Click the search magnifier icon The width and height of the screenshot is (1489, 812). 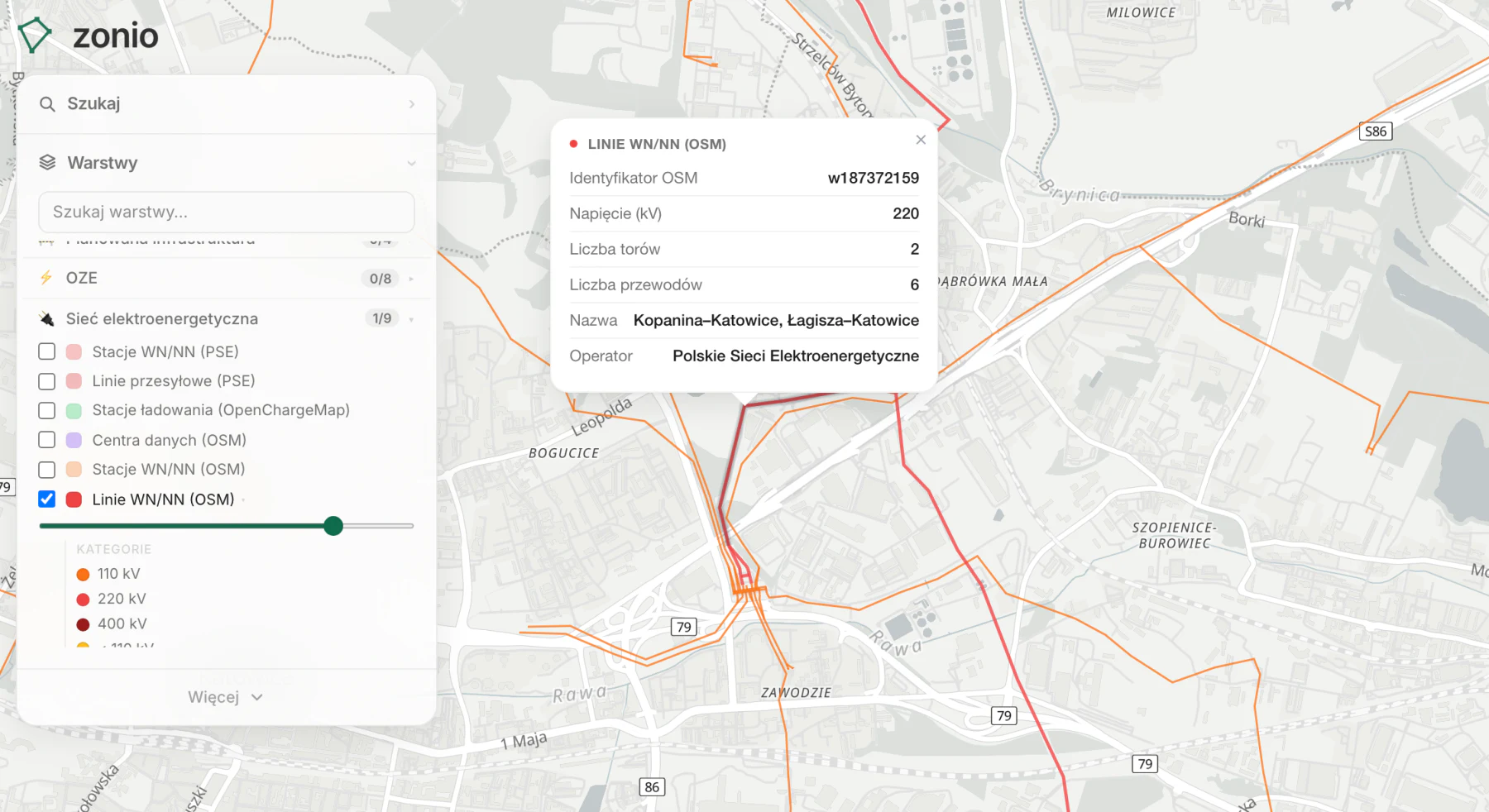pyautogui.click(x=47, y=104)
